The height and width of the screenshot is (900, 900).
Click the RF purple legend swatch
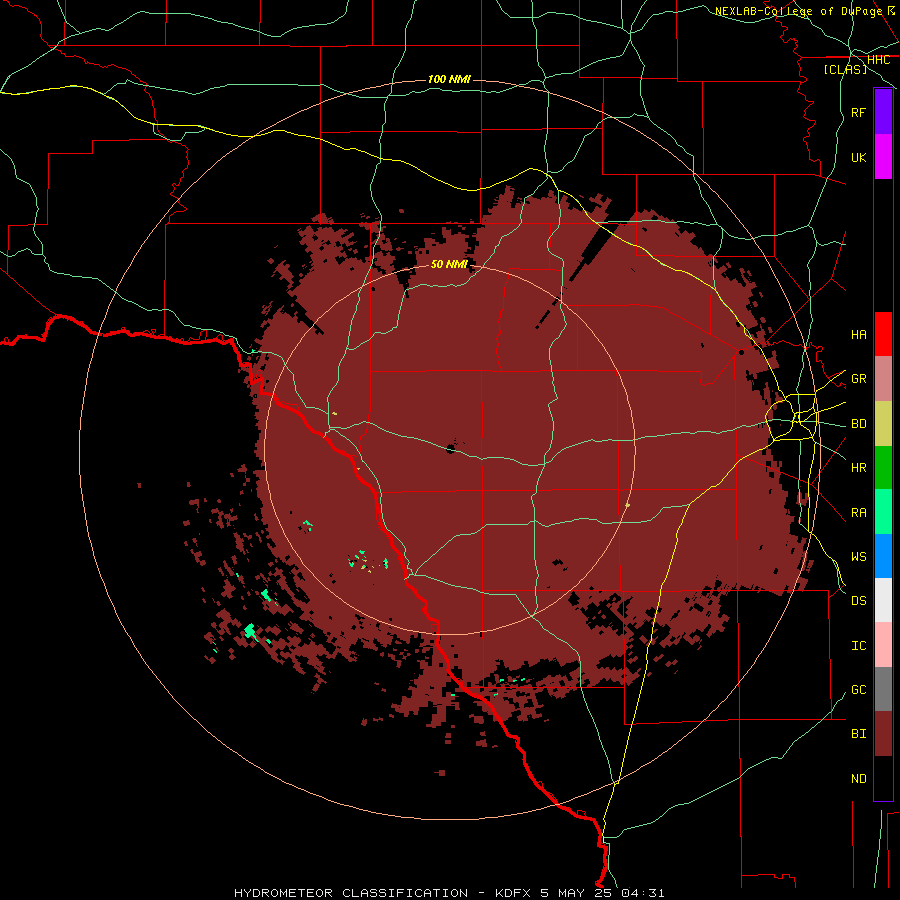click(x=883, y=112)
